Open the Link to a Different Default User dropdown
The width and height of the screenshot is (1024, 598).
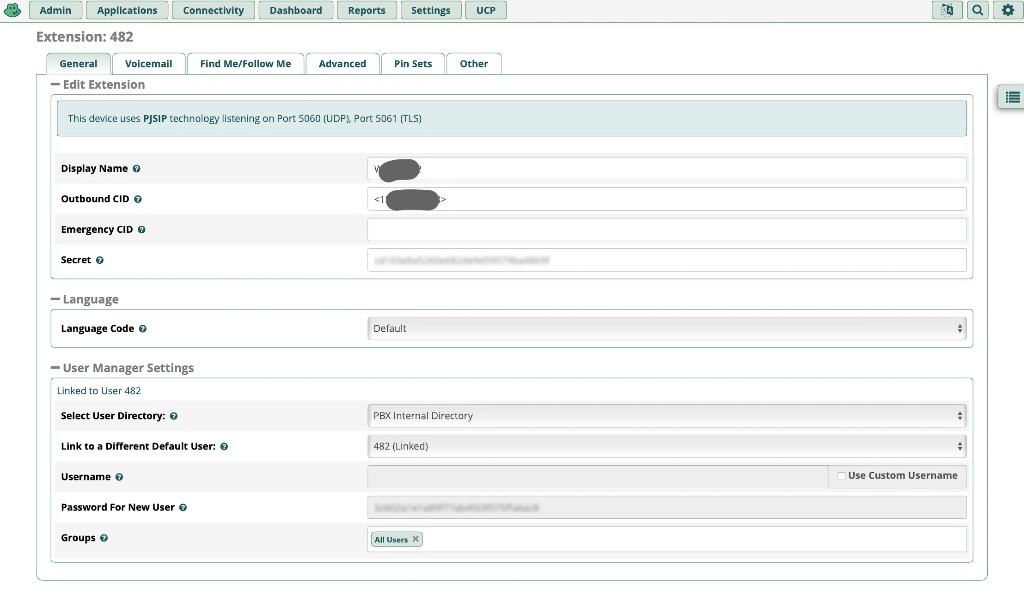pyautogui.click(x=665, y=445)
